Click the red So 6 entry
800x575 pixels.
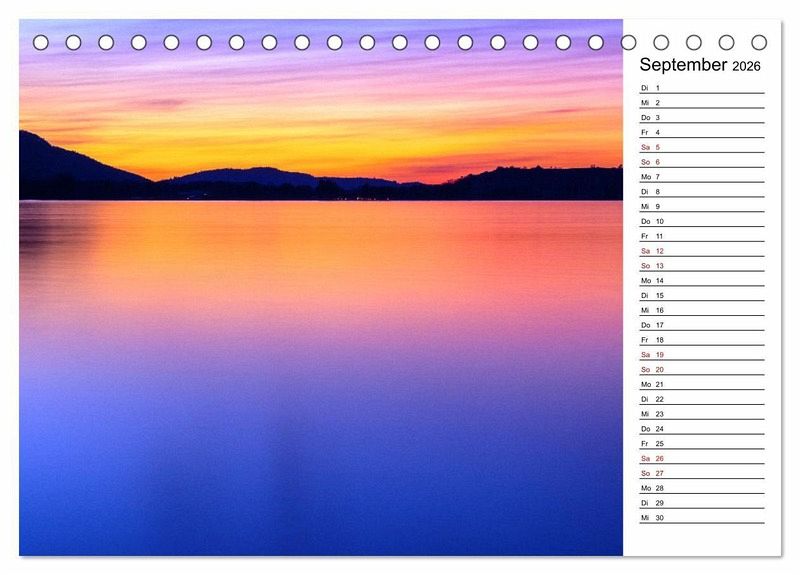[701, 162]
